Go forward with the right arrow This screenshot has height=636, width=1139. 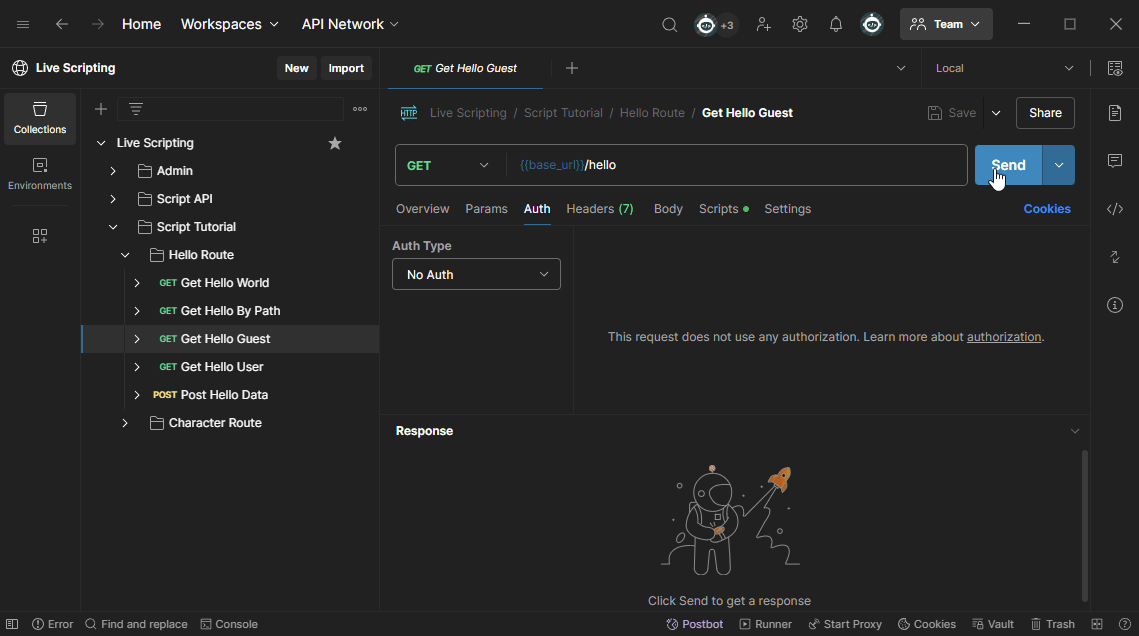tap(97, 24)
